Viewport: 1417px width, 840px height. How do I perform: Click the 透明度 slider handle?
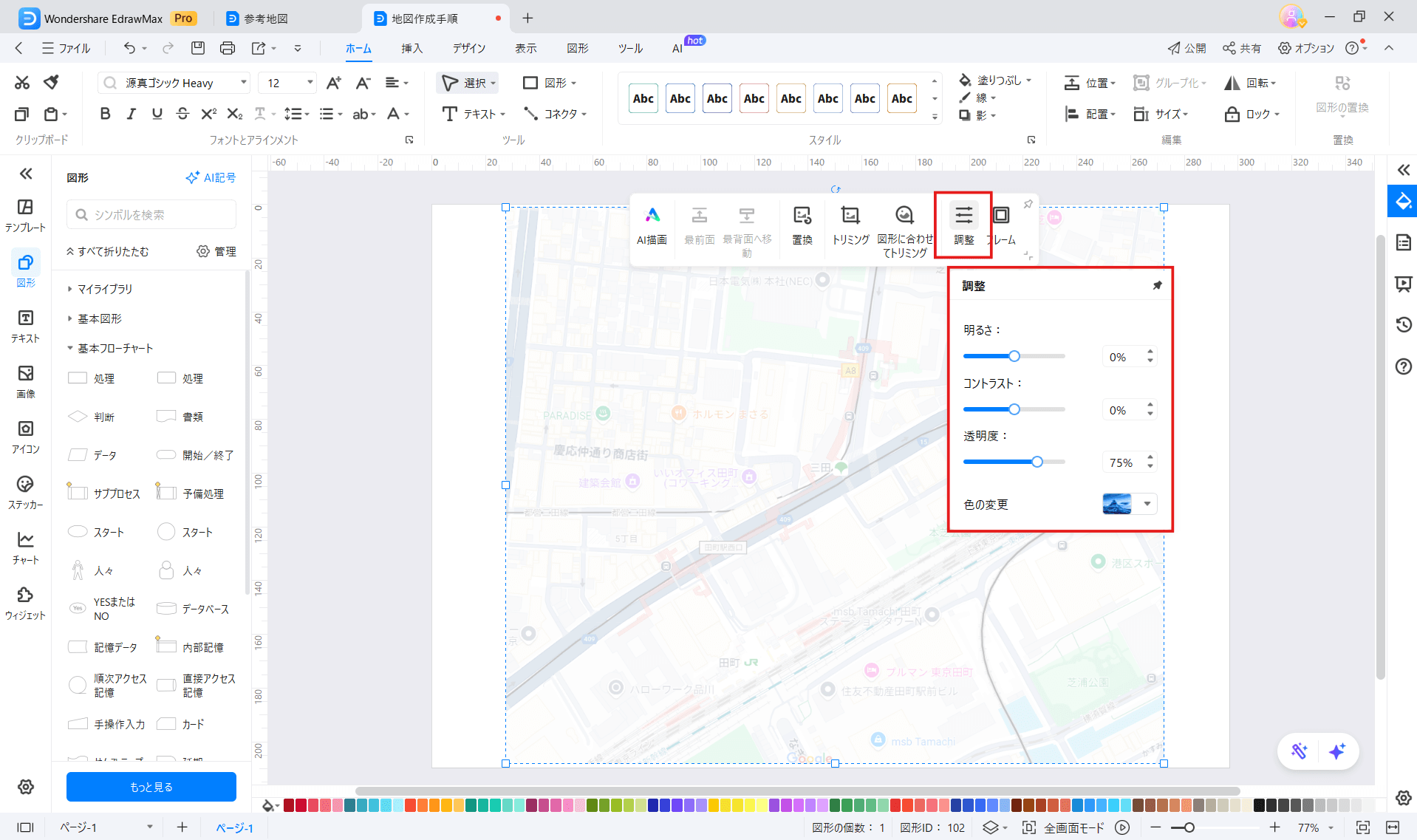pos(1037,462)
